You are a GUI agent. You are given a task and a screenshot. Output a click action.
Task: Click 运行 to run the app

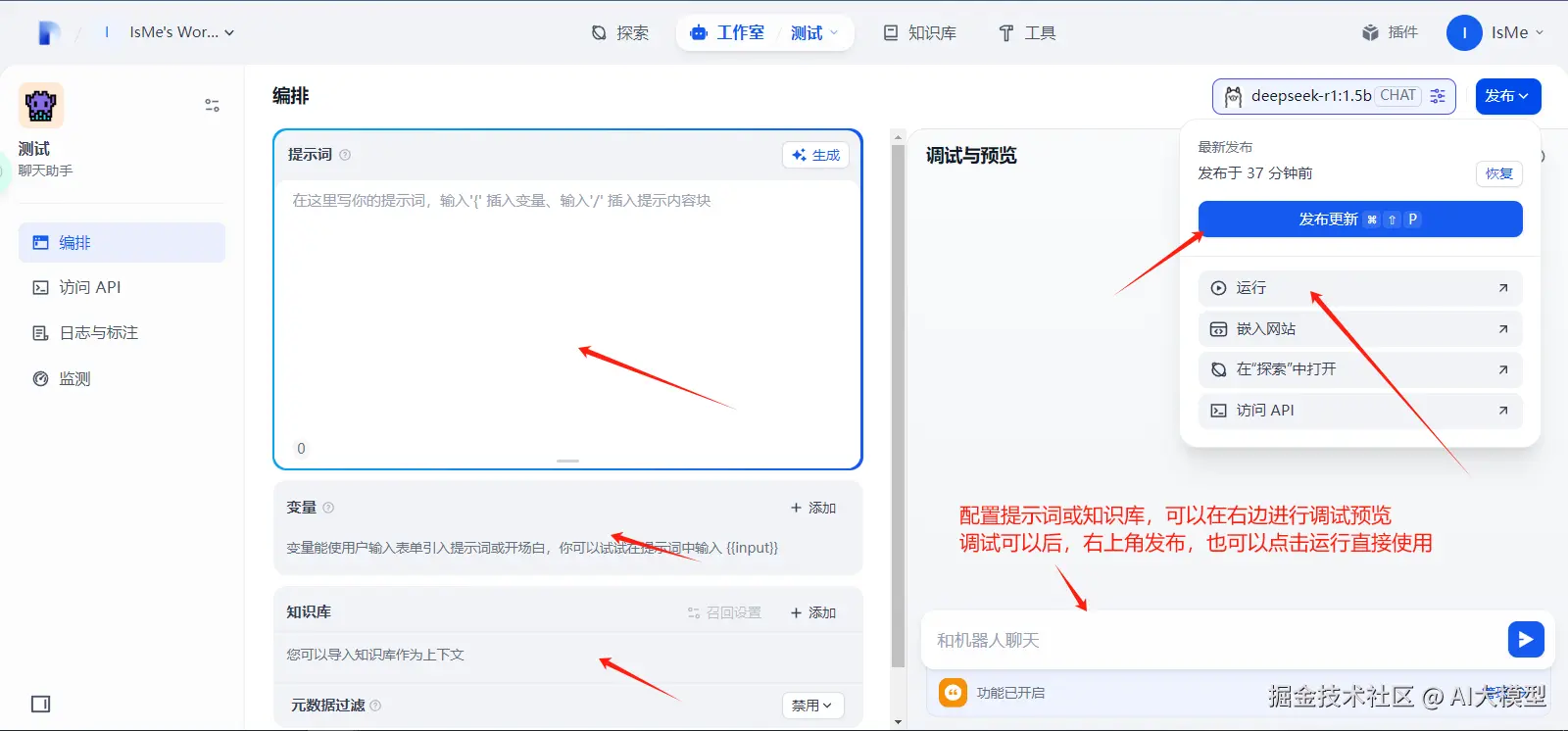pos(1360,288)
